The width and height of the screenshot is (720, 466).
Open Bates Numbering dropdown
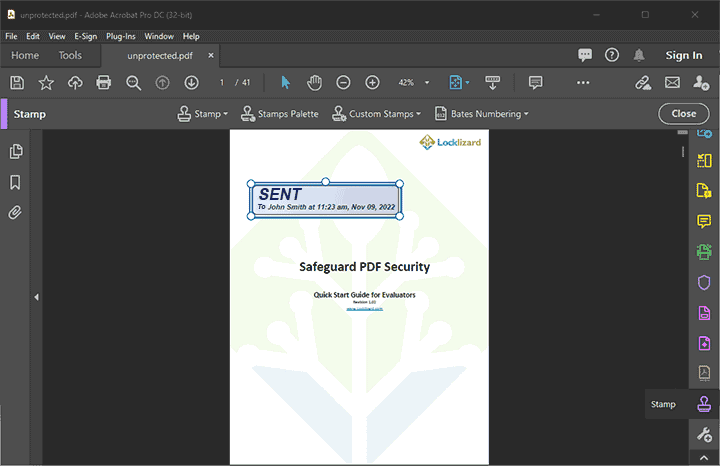481,114
